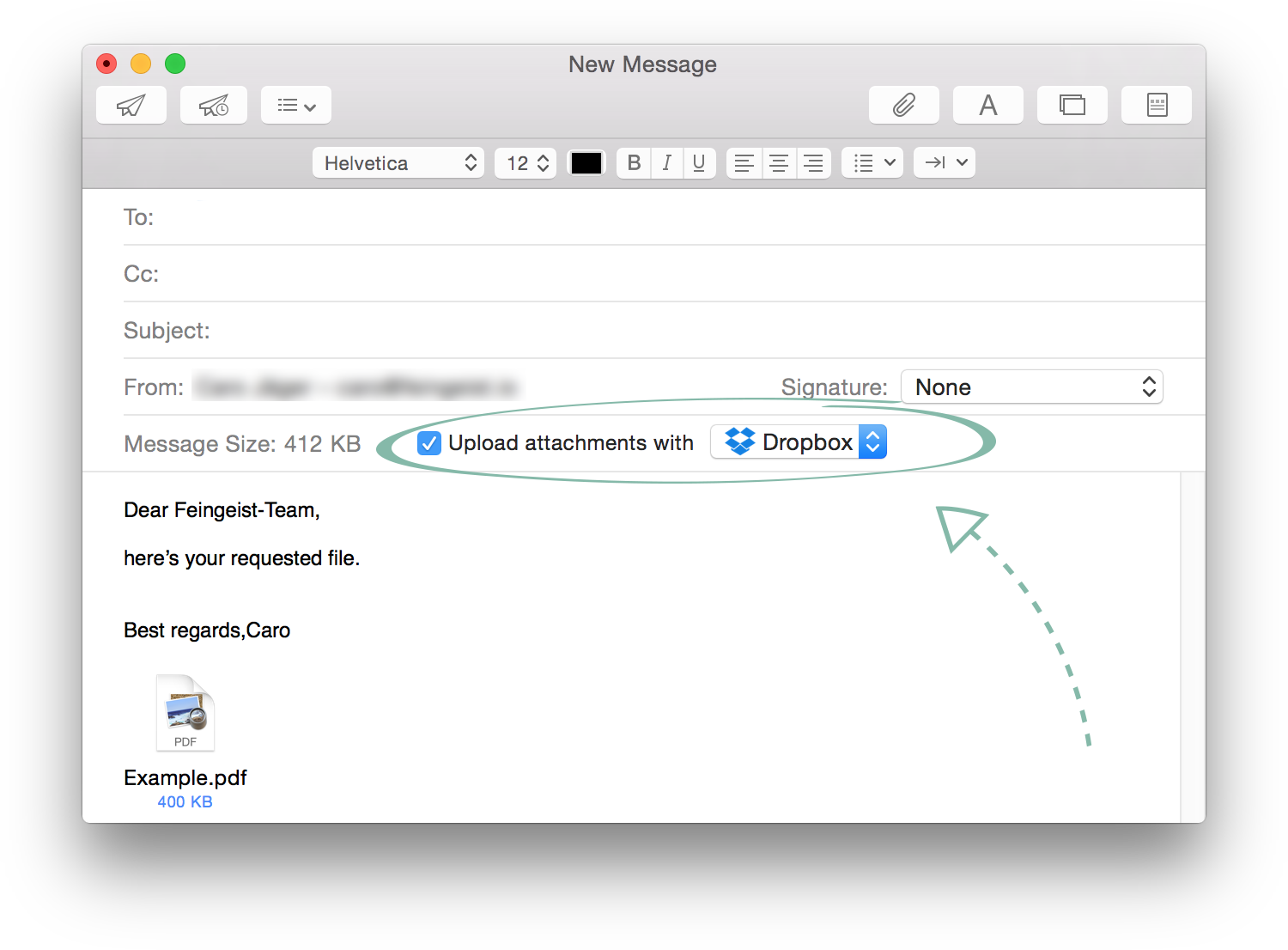This screenshot has width=1288, height=950.
Task: Open the stationery pane icon
Action: pyautogui.click(x=1157, y=105)
